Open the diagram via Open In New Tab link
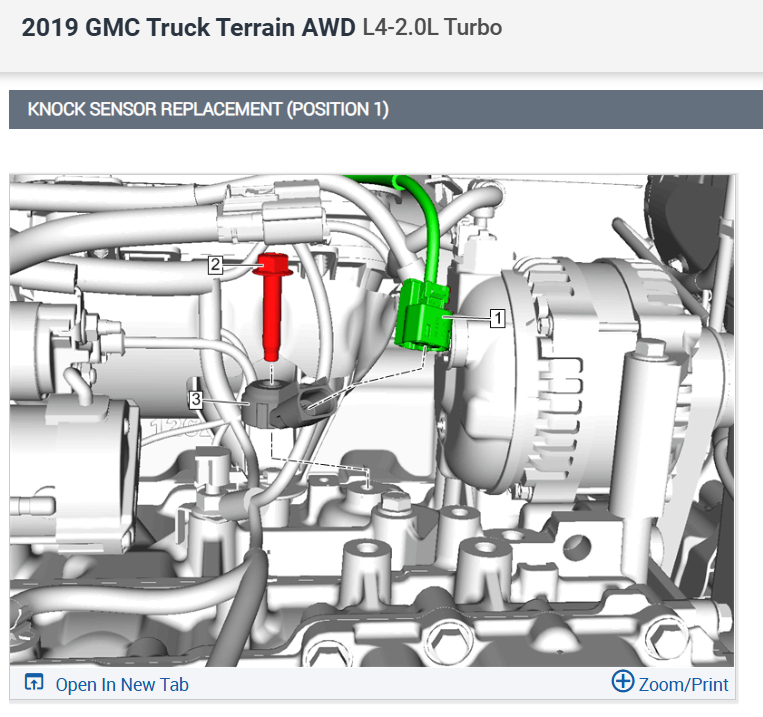 point(122,684)
